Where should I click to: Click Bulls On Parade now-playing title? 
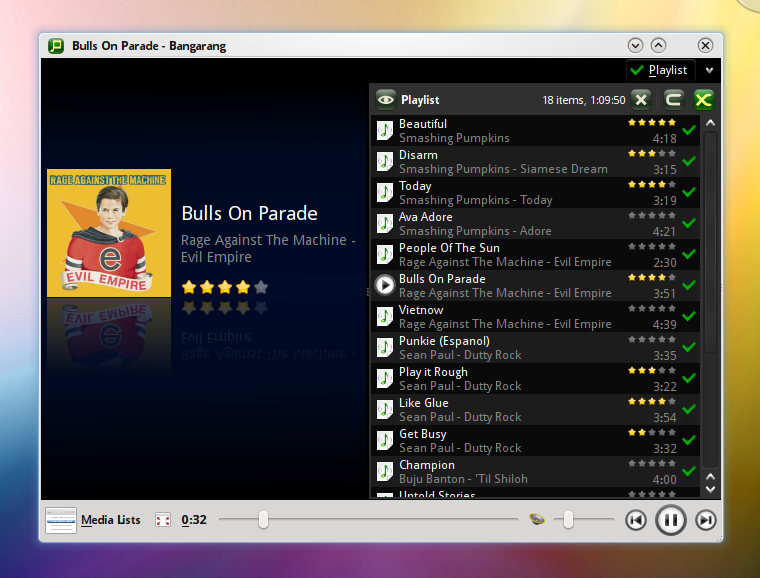click(x=250, y=213)
